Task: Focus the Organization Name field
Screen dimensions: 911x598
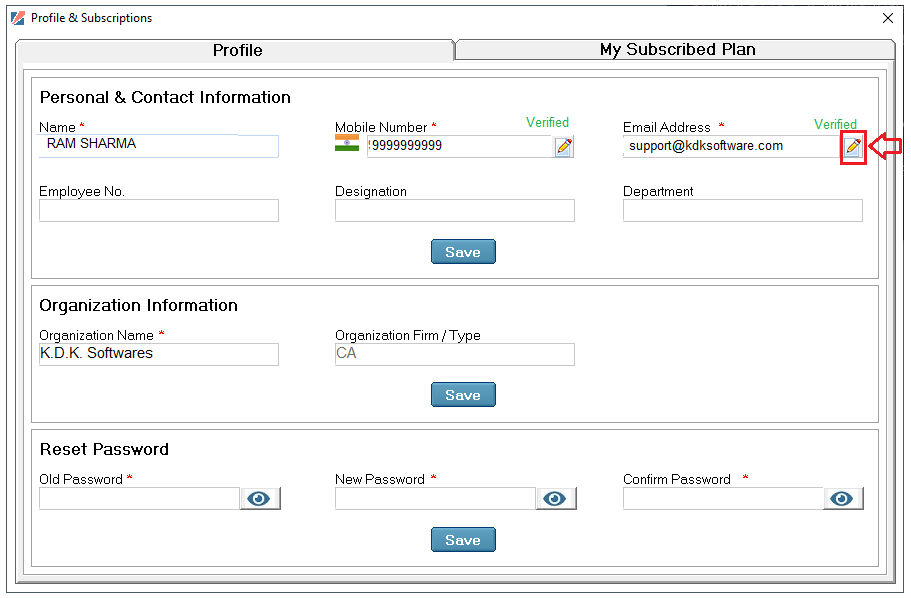Action: 159,354
